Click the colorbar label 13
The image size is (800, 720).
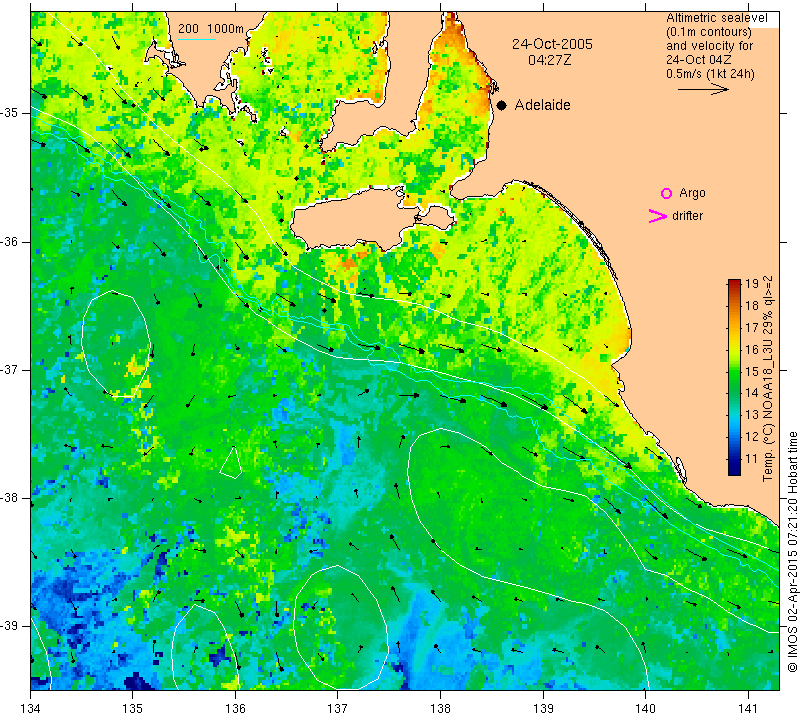pos(752,415)
